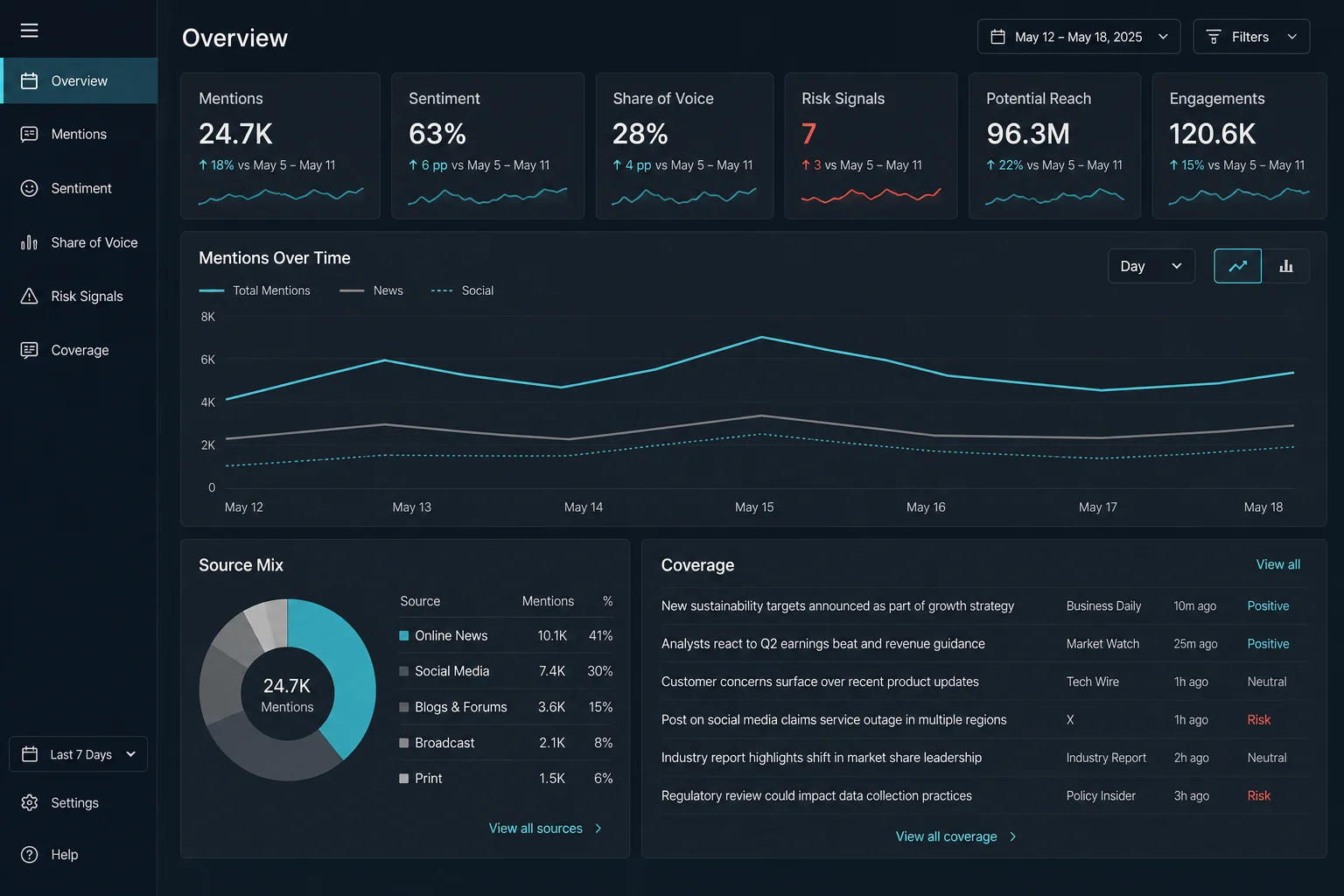Click the Blogs & Forums color swatch

click(404, 707)
